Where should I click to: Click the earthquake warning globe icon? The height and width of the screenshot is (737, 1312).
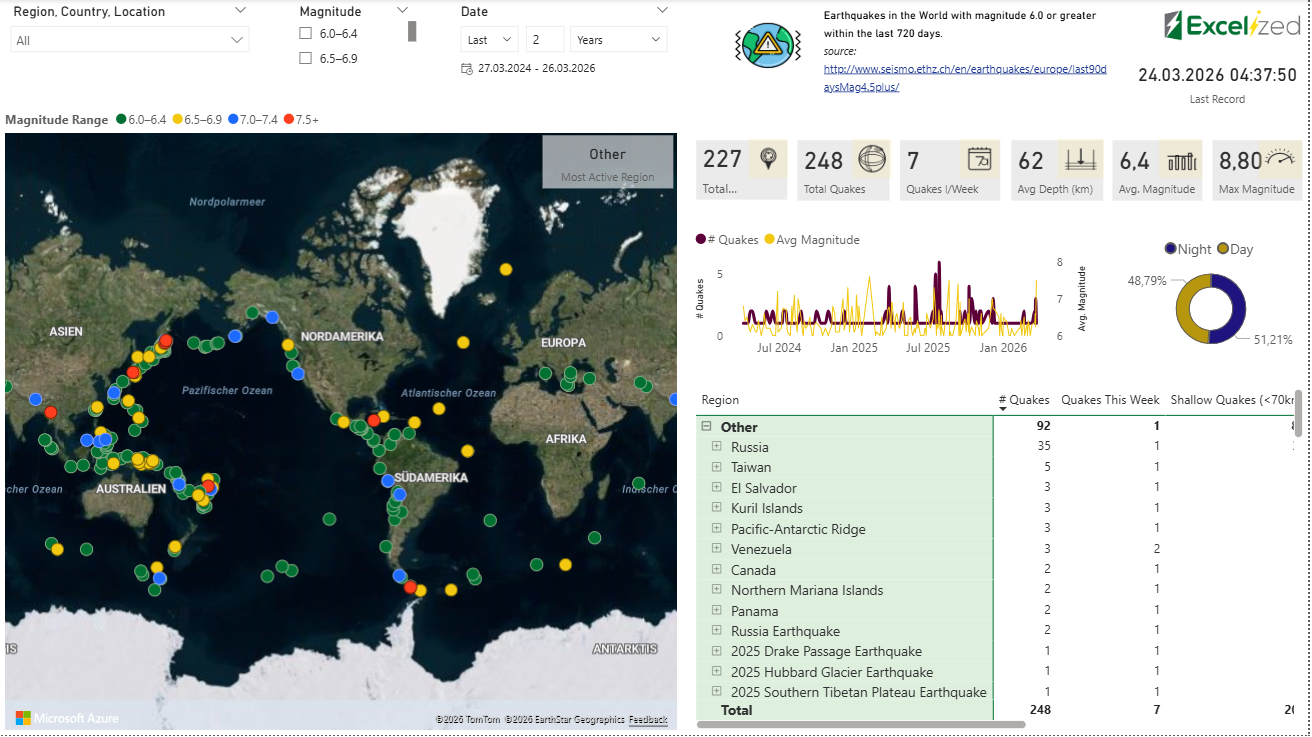[767, 43]
